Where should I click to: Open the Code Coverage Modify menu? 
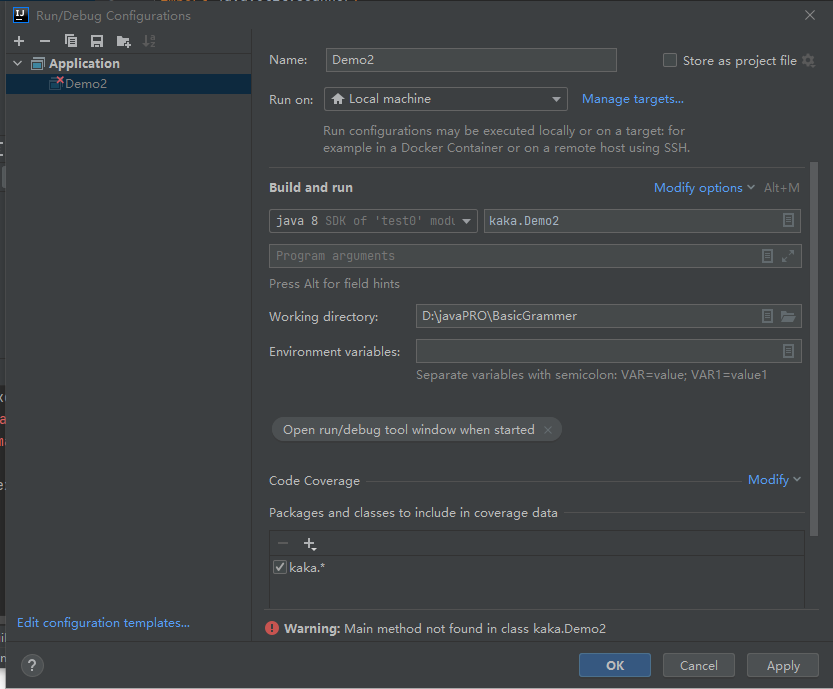(774, 480)
